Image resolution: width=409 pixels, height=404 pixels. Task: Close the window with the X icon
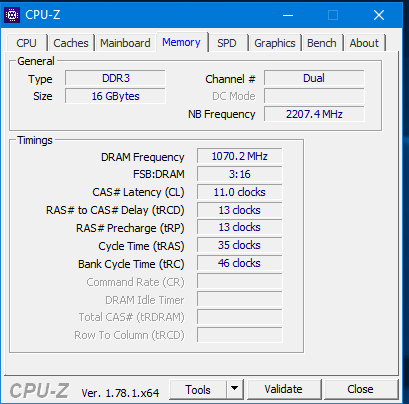[379, 15]
